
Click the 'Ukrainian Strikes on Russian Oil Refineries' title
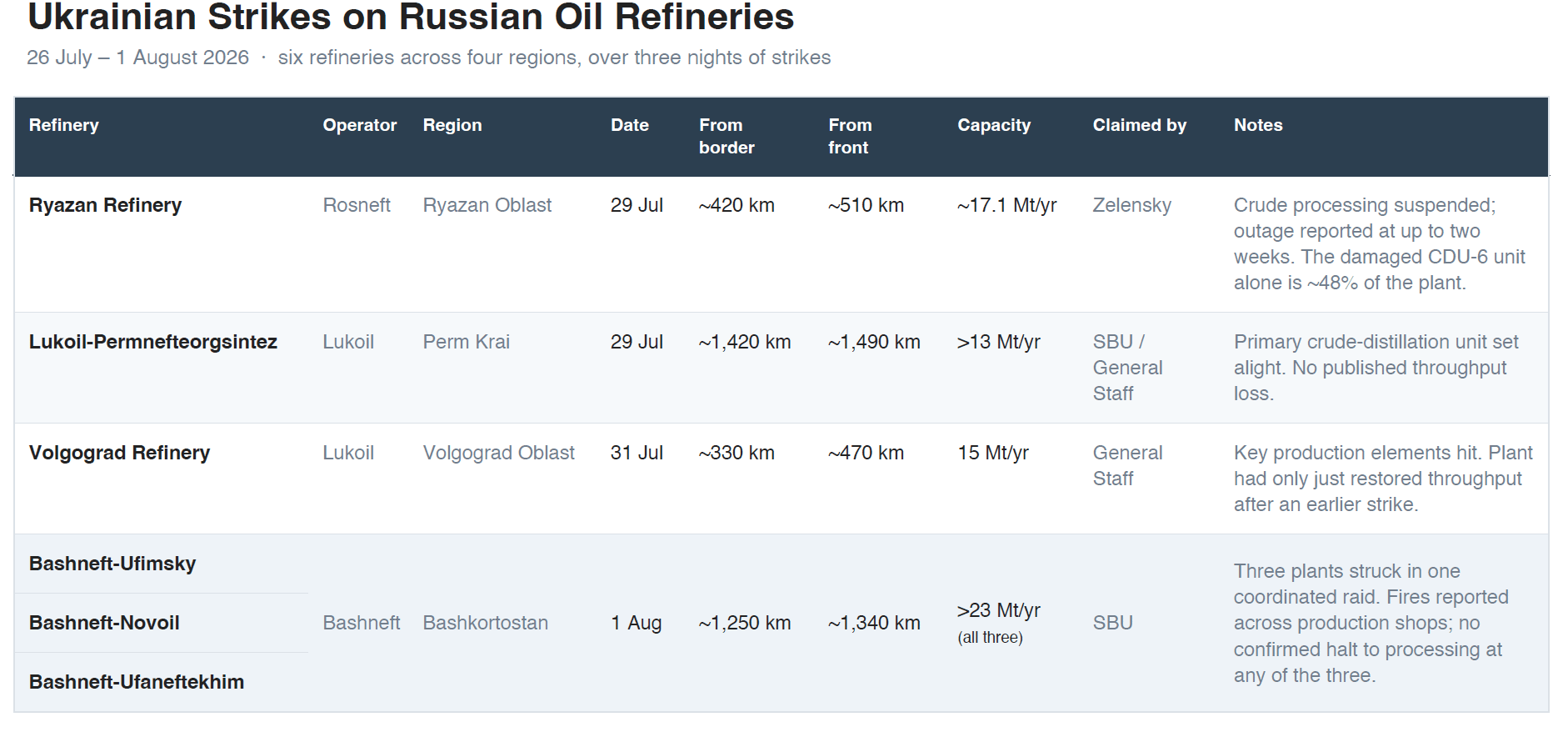[411, 17]
